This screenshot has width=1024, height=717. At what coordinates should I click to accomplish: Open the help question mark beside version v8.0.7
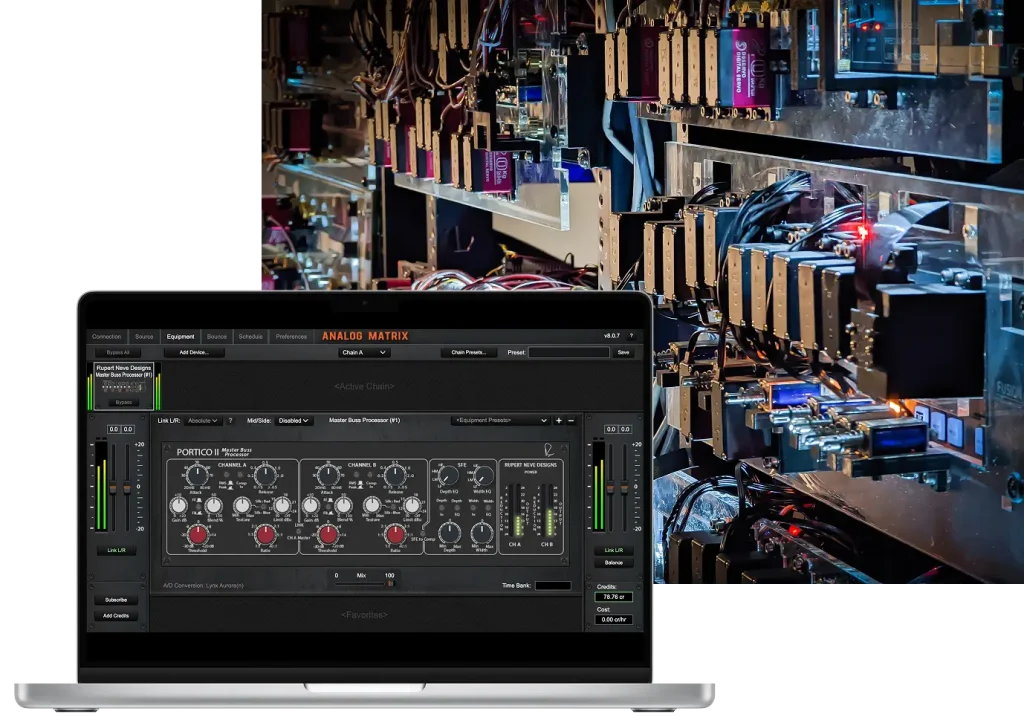click(x=631, y=336)
